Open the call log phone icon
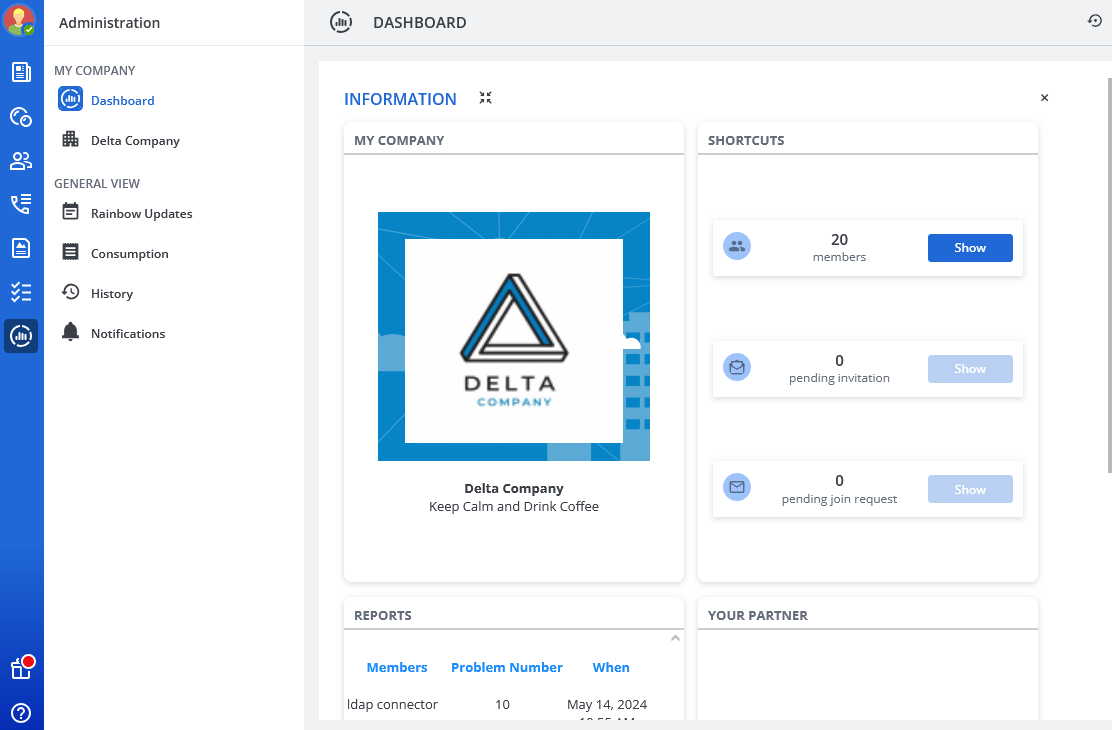 [x=21, y=204]
